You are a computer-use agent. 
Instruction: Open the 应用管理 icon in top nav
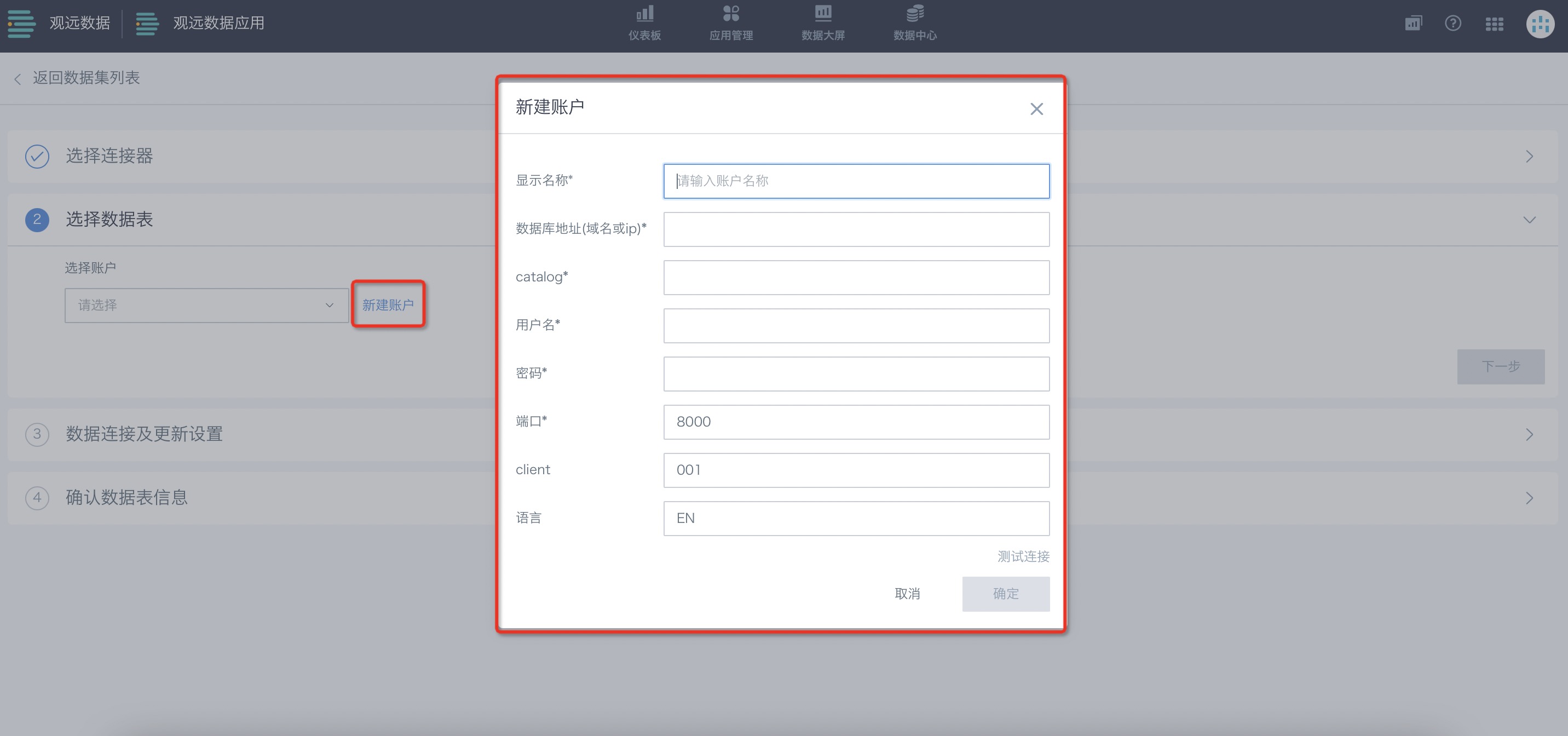pyautogui.click(x=731, y=13)
